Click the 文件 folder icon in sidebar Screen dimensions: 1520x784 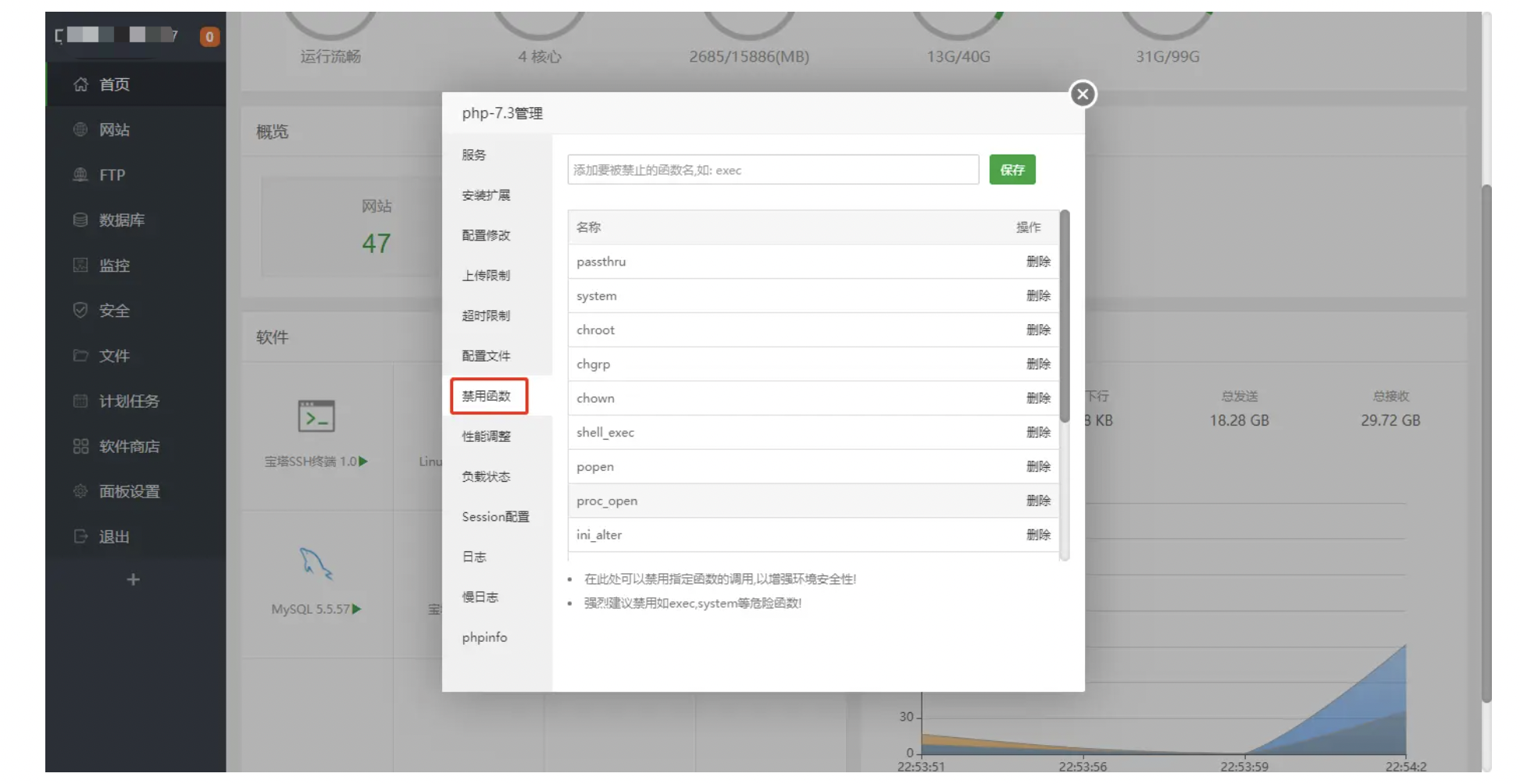80,355
